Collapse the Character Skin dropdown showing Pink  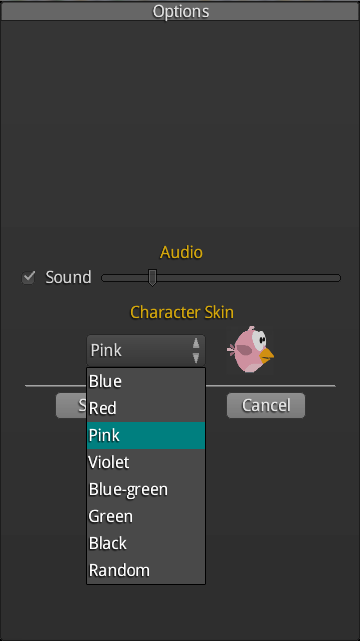click(146, 350)
